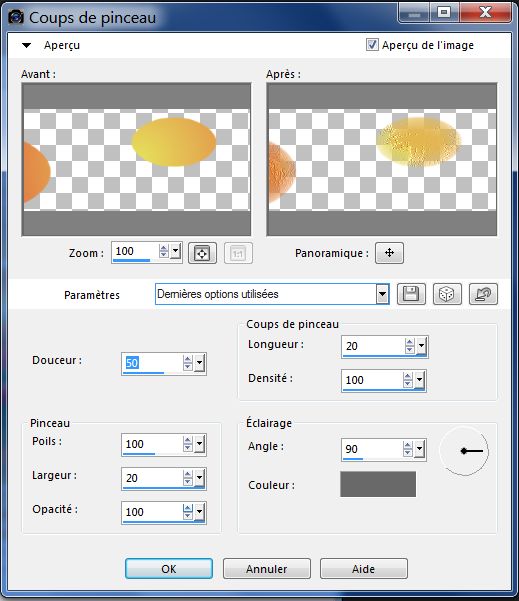Image resolution: width=519 pixels, height=601 pixels.
Task: Toggle the Aperçu de l'image checkbox
Action: pos(372,45)
